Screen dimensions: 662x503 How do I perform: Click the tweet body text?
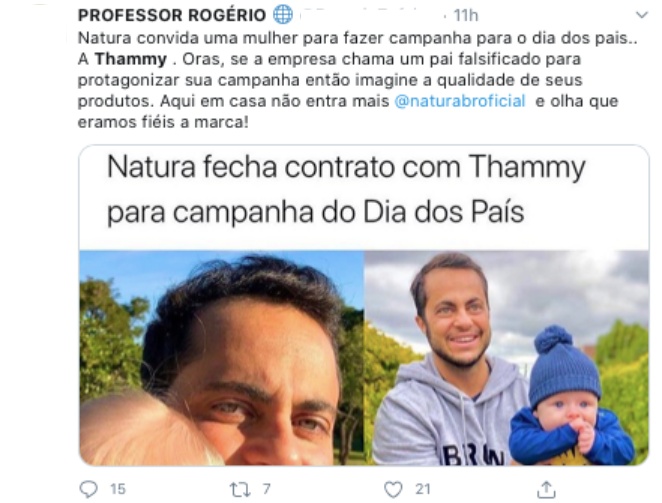click(x=358, y=80)
